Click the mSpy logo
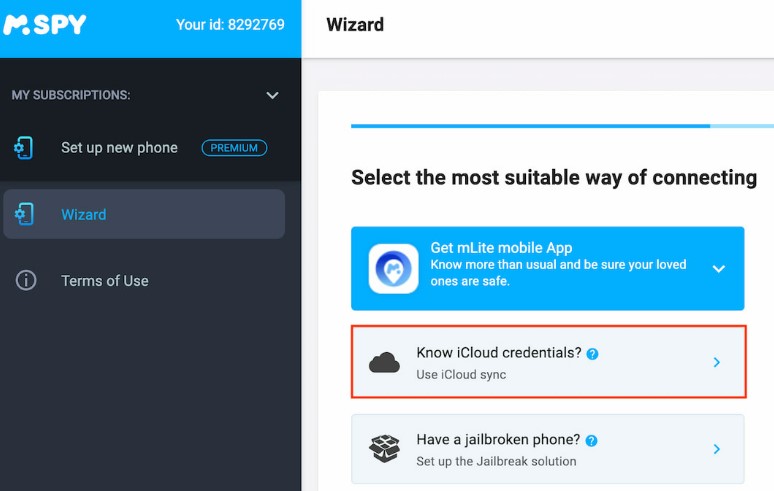This screenshot has width=774, height=491. (45, 24)
